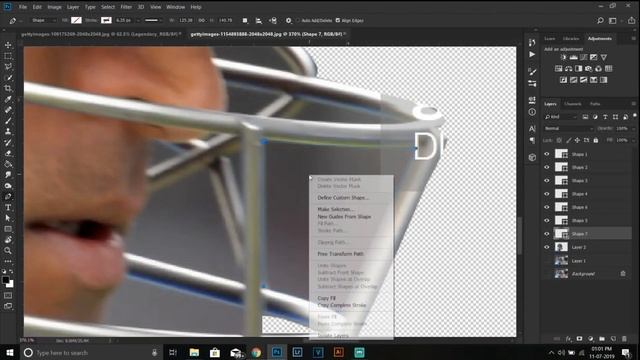This screenshot has height=360, width=640.
Task: Select the Horizontal Type tool
Action: point(8,207)
